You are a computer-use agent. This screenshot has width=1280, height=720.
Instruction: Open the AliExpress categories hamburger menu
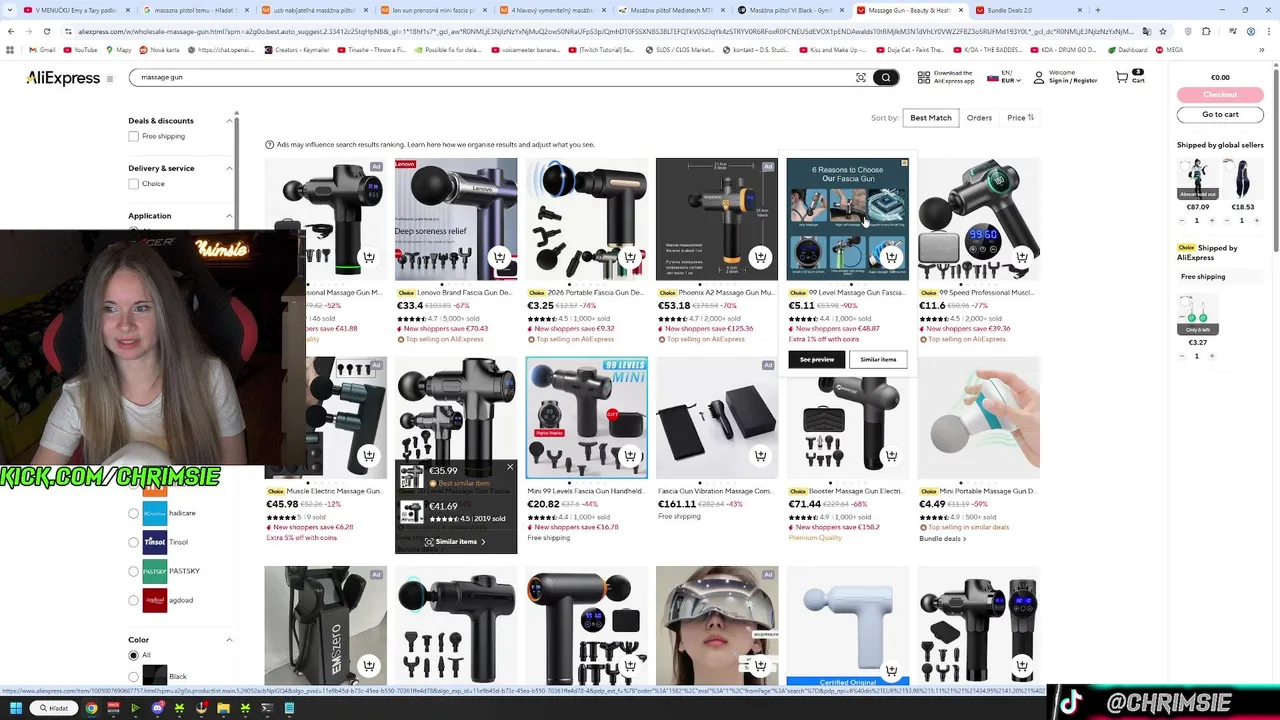pos(110,78)
